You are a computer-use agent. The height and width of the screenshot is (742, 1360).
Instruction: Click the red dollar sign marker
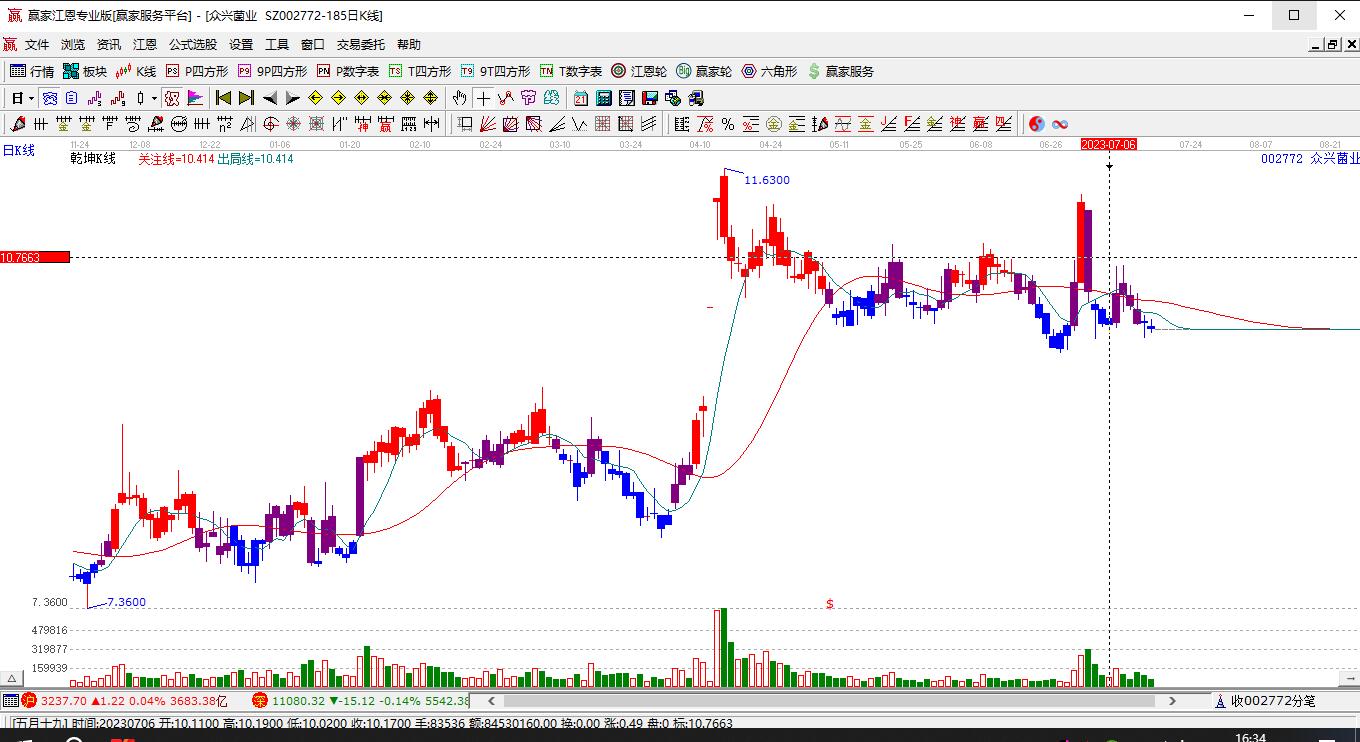(830, 604)
